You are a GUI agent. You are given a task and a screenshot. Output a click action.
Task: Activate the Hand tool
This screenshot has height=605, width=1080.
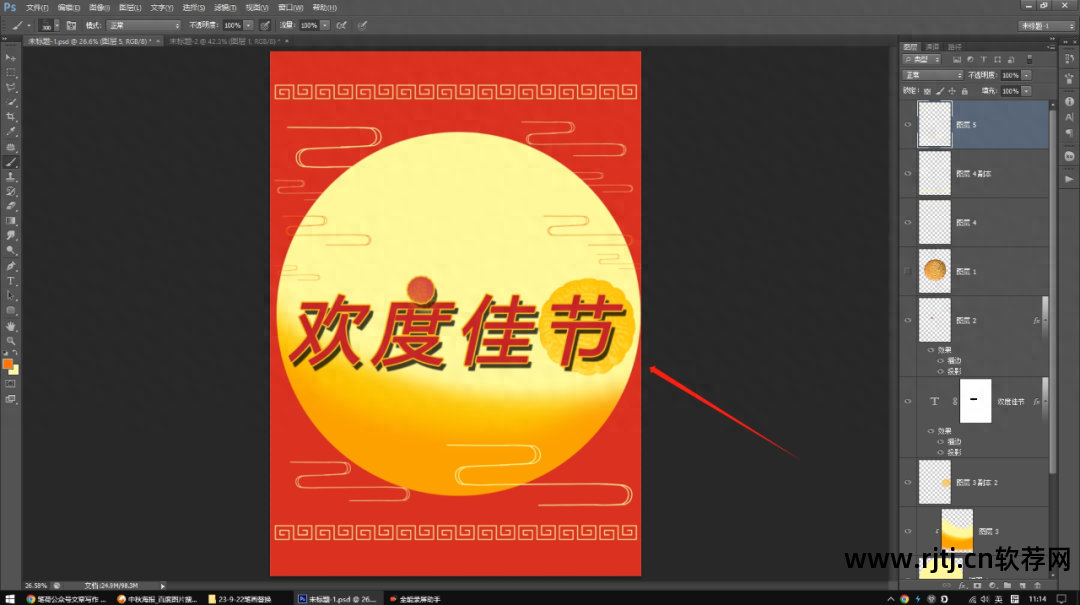(x=11, y=326)
